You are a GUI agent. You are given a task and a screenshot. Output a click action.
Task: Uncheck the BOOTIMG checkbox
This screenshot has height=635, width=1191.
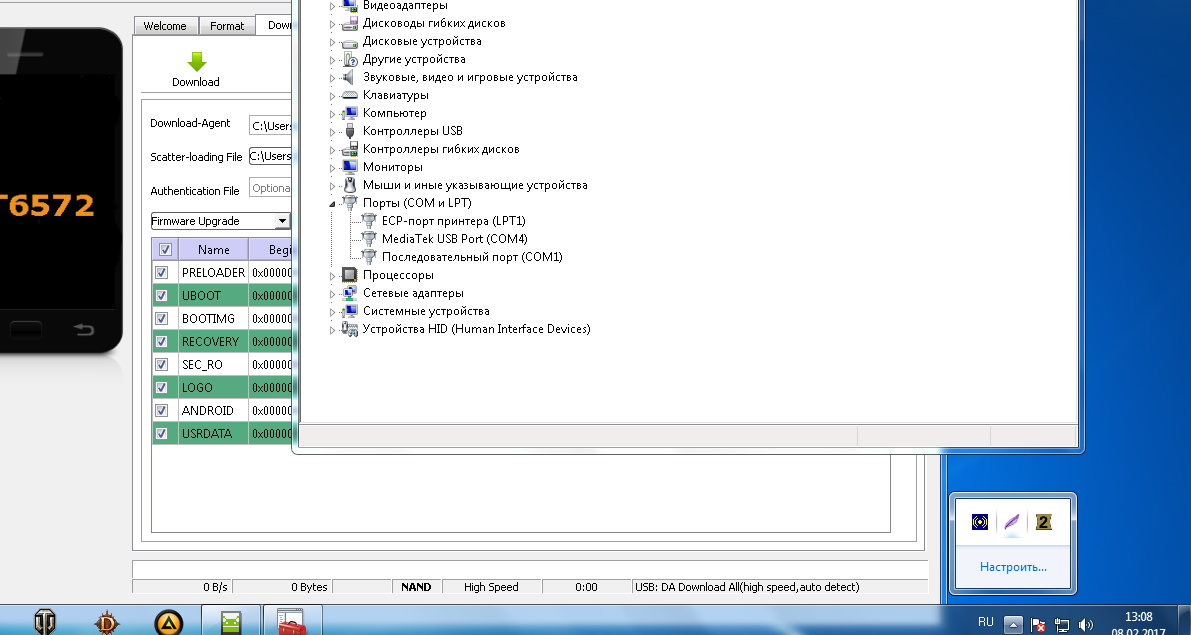coord(161,318)
